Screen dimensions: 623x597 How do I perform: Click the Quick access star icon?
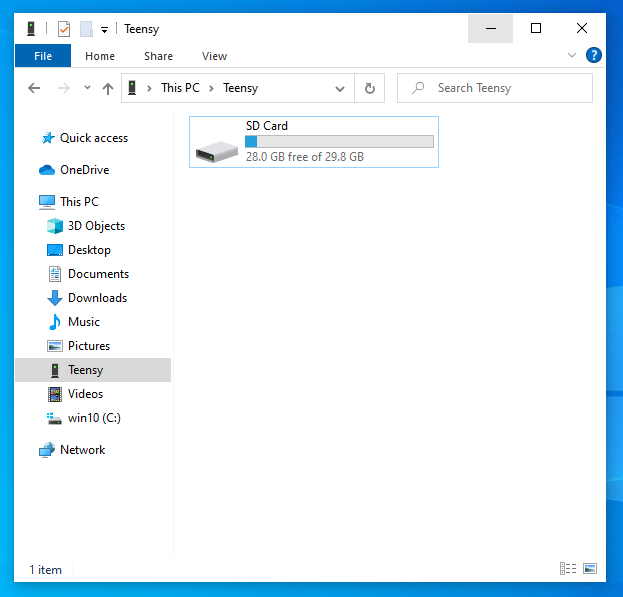pos(48,138)
